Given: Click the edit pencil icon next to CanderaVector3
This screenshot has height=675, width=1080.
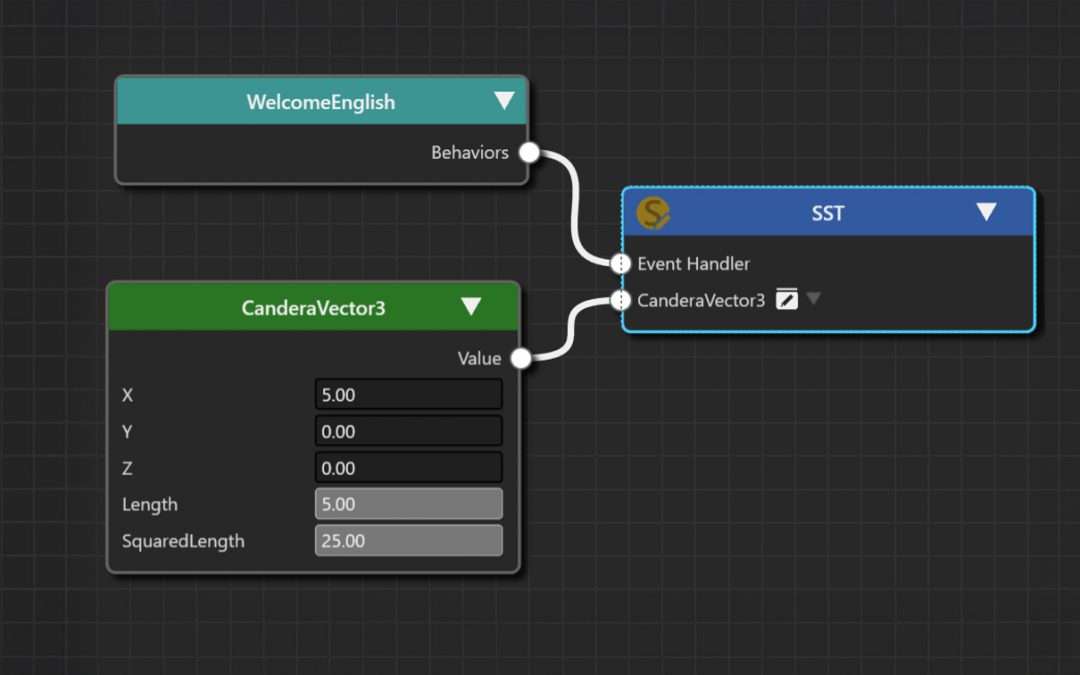Looking at the screenshot, I should coord(786,299).
